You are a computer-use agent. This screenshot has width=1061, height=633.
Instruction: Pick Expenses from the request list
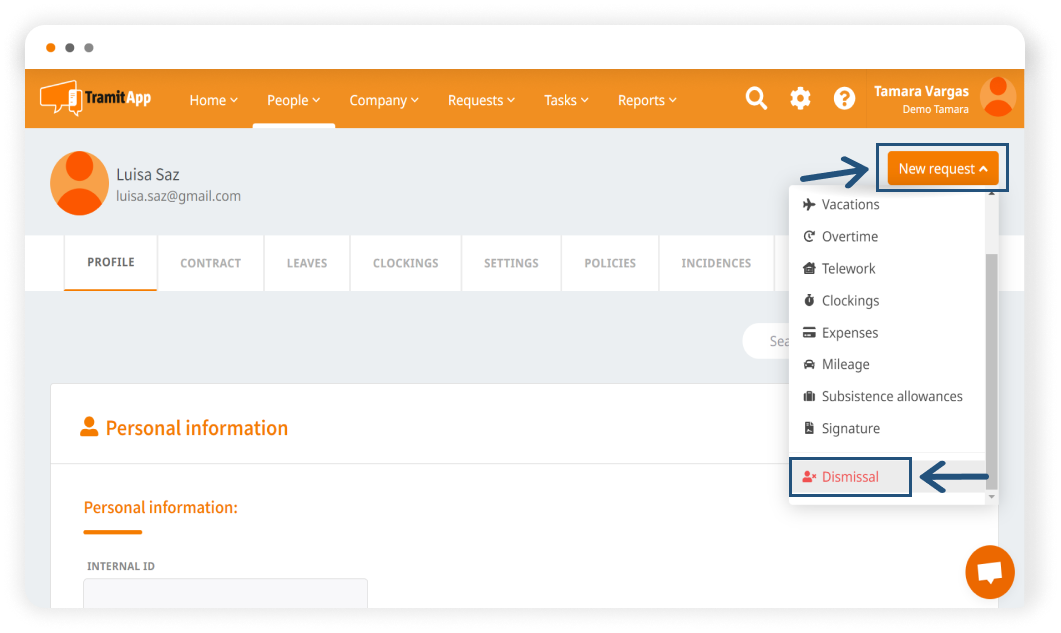coord(849,333)
